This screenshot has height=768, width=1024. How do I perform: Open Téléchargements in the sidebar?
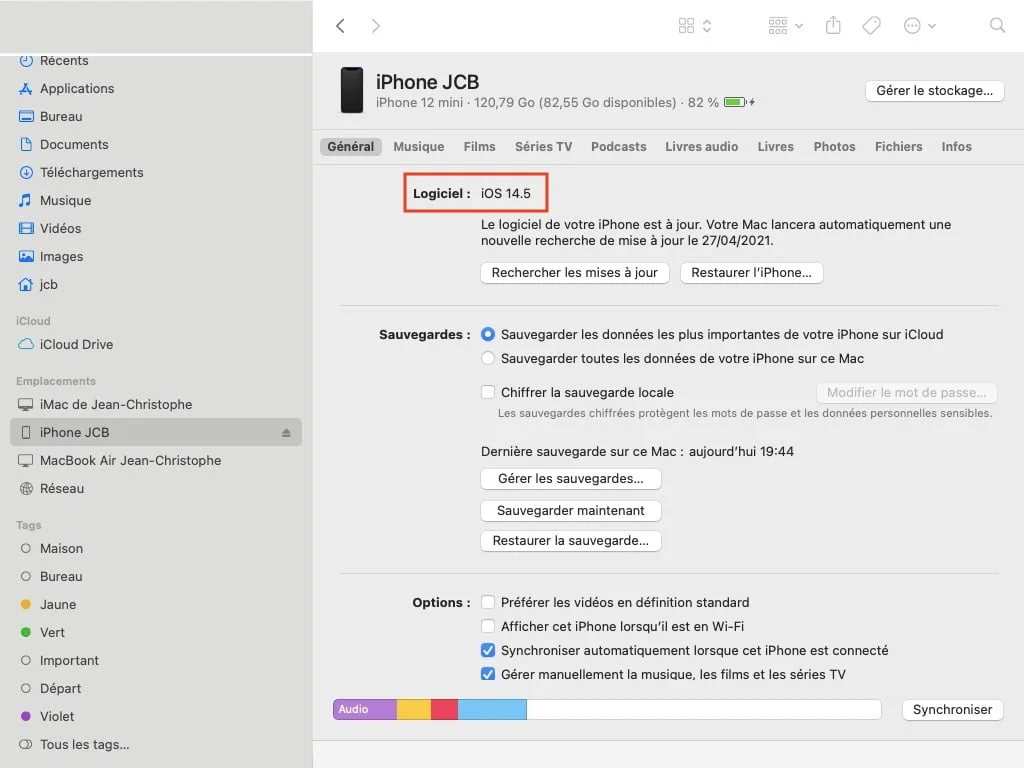[x=157, y=173]
